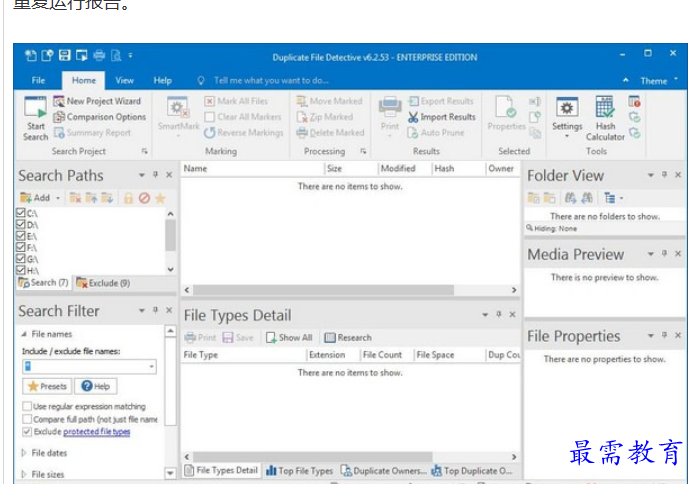Click Delete Marked
Image resolution: width=691 pixels, height=484 pixels.
pyautogui.click(x=331, y=132)
